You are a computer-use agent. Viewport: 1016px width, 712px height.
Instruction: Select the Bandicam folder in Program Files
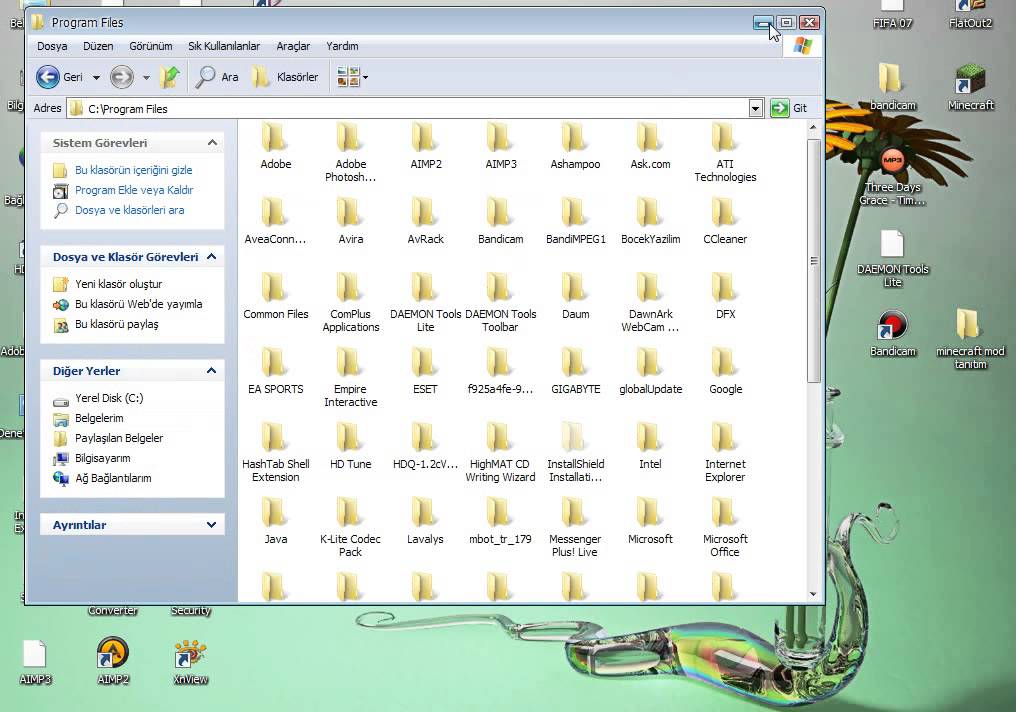(x=500, y=222)
